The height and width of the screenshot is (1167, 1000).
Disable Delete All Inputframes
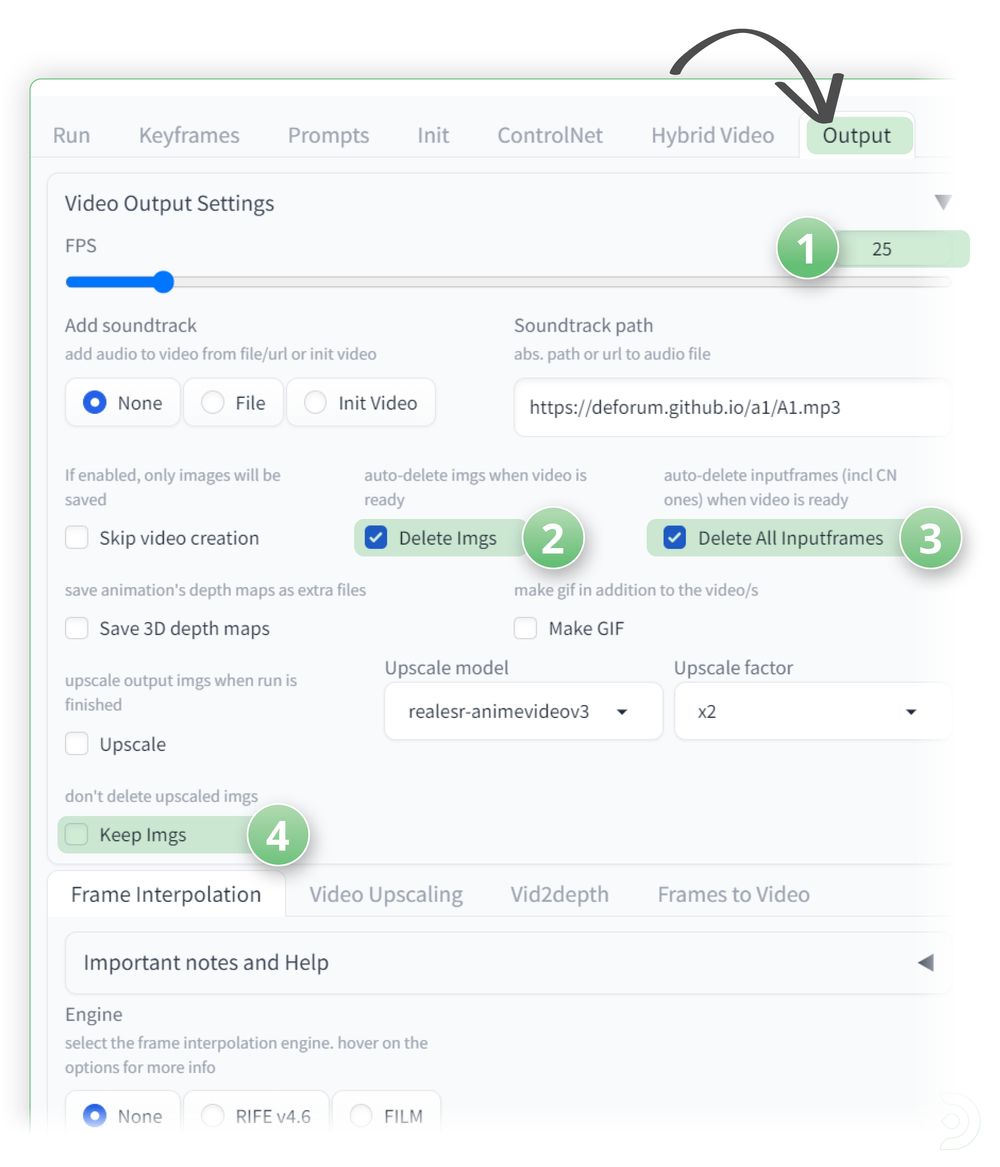tap(676, 538)
